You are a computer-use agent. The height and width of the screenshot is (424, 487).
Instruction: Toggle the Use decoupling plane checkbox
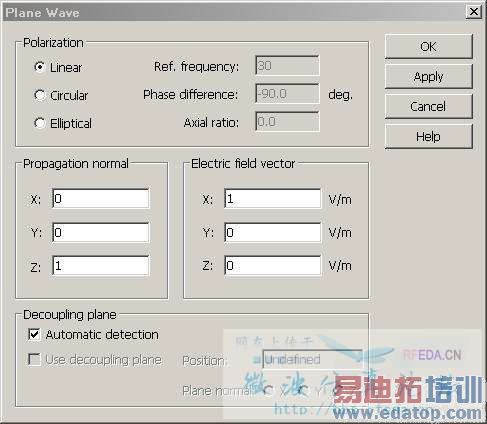(34, 360)
